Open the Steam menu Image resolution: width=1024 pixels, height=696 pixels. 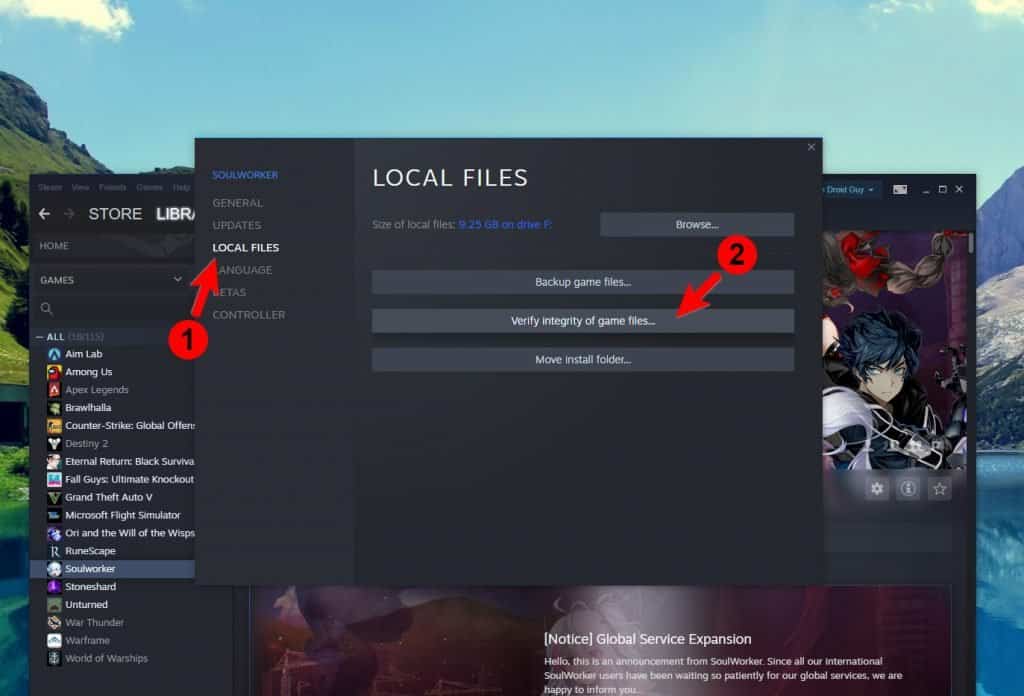click(x=50, y=187)
